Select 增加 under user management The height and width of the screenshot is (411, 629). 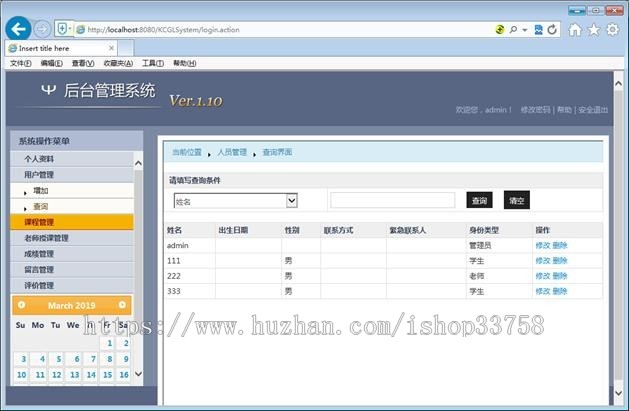[72, 190]
